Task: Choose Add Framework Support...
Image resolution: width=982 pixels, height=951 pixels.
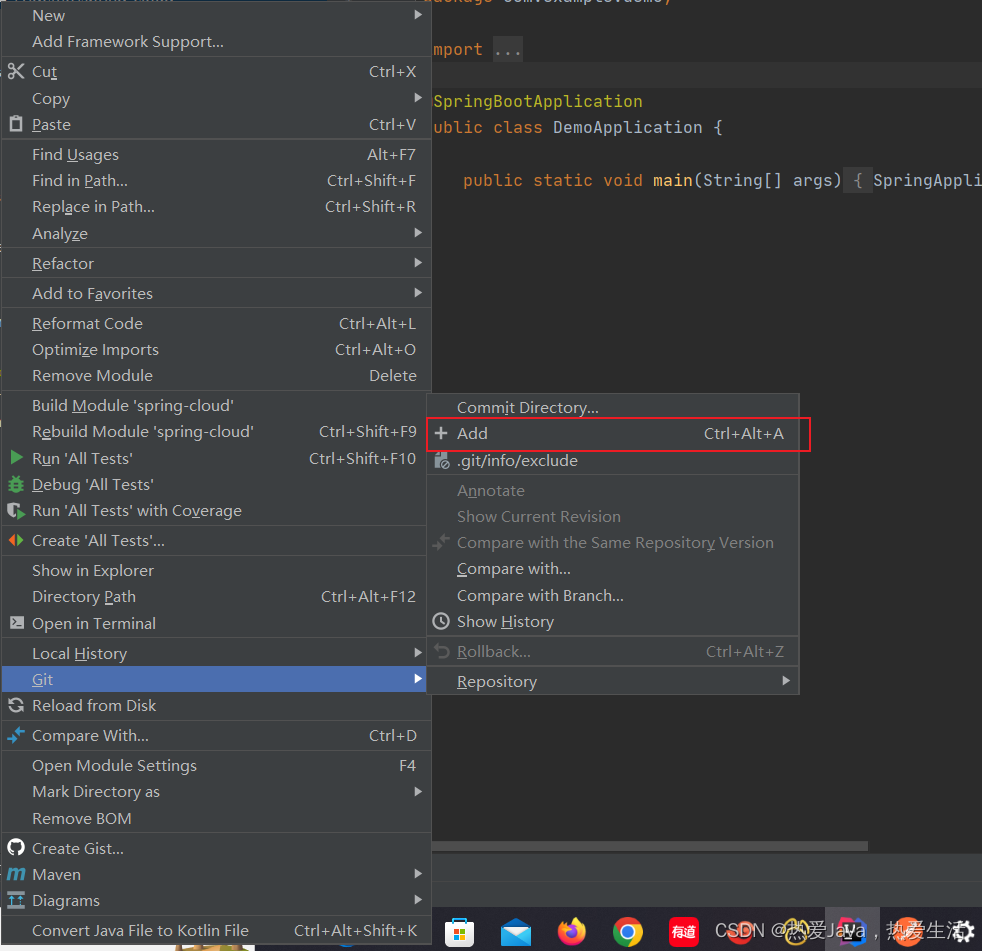Action: (216, 41)
